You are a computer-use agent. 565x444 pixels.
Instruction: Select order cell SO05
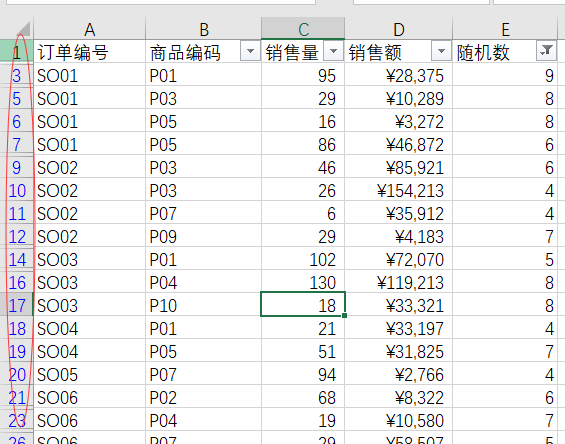(89, 374)
